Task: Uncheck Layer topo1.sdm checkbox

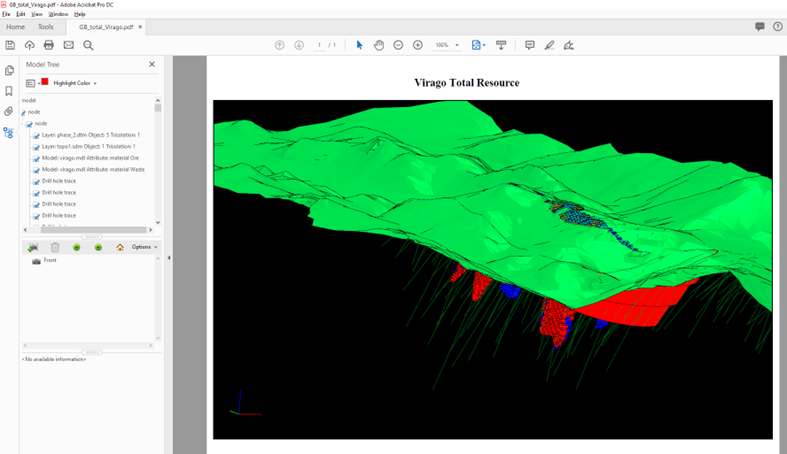Action: tap(36, 147)
